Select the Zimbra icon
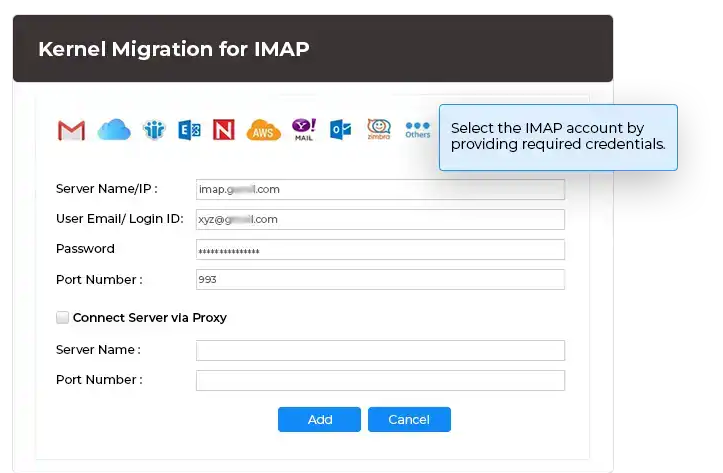Image resolution: width=723 pixels, height=473 pixels. (379, 129)
